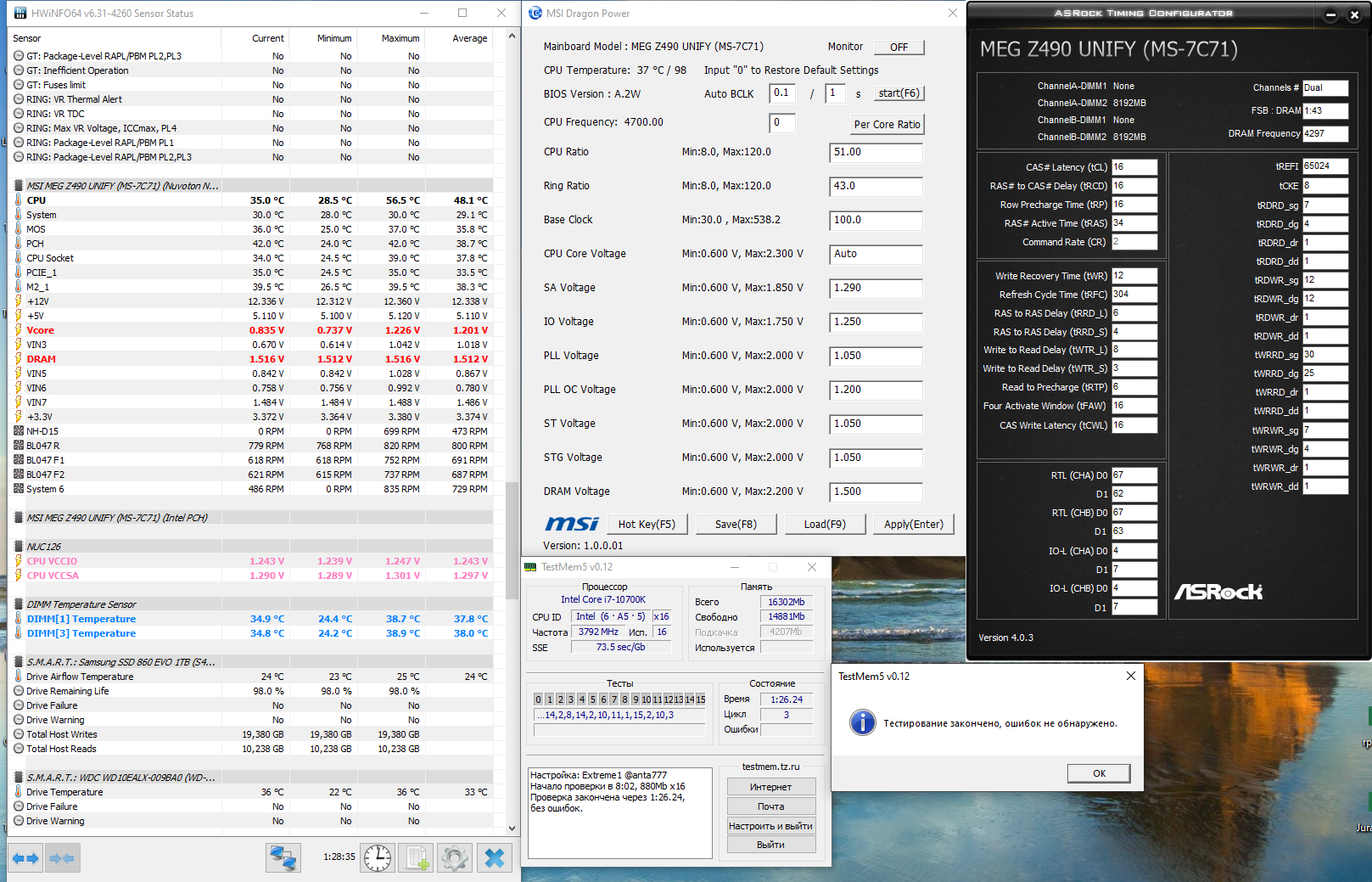Click the fan icon beside NH-D15
The image size is (1372, 882).
coord(19,431)
